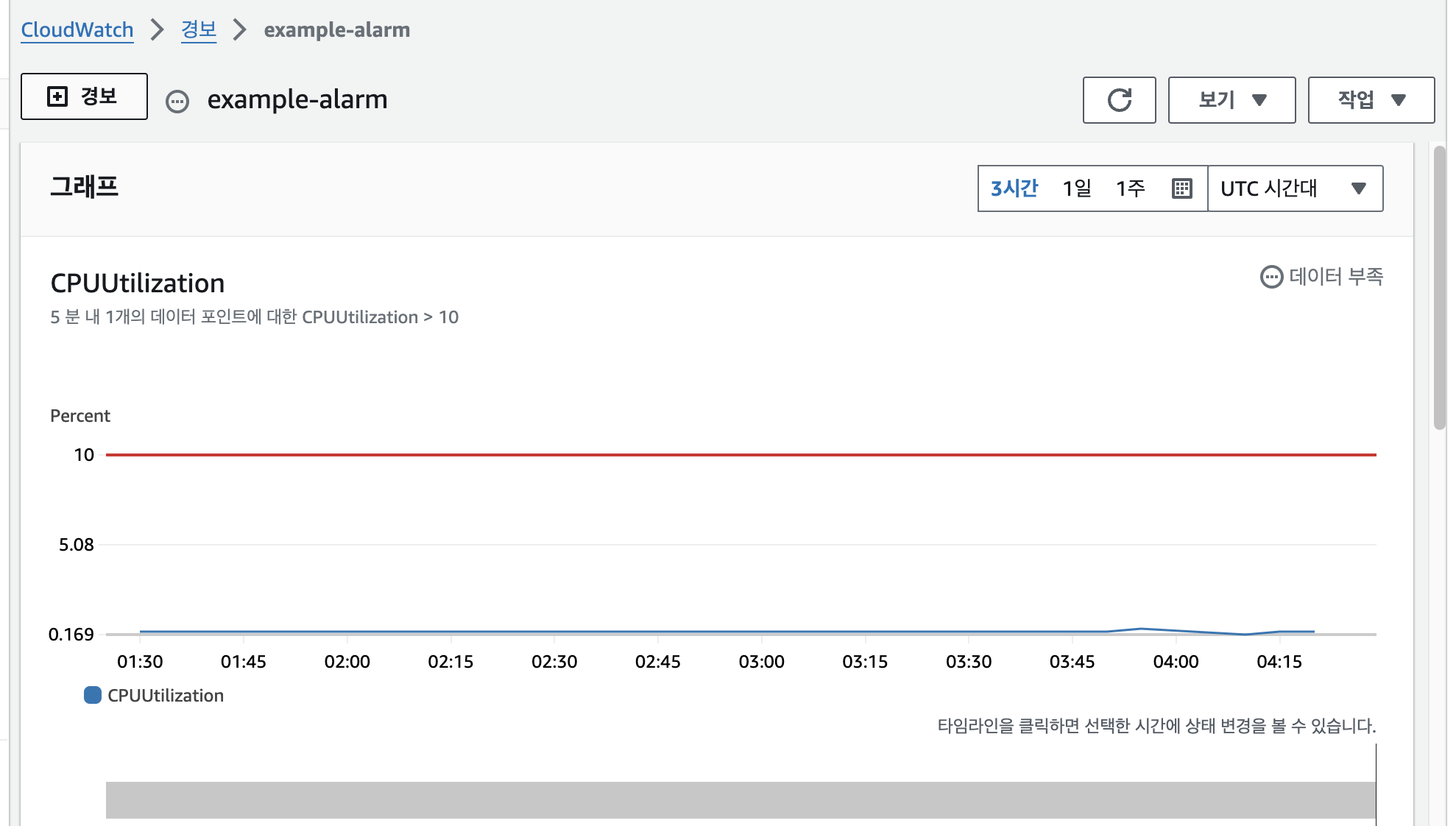Open the 경보 breadcrumb link
The width and height of the screenshot is (1456, 826).
(199, 30)
